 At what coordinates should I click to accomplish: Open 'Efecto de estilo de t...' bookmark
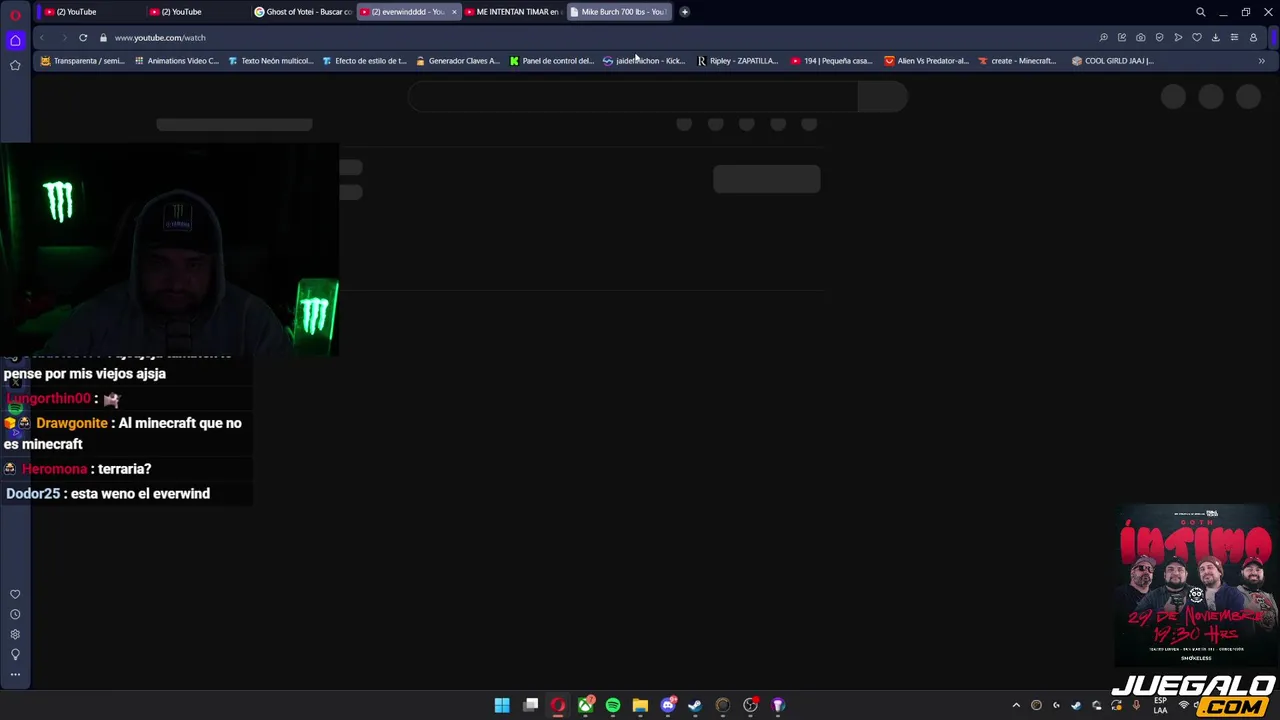point(364,61)
